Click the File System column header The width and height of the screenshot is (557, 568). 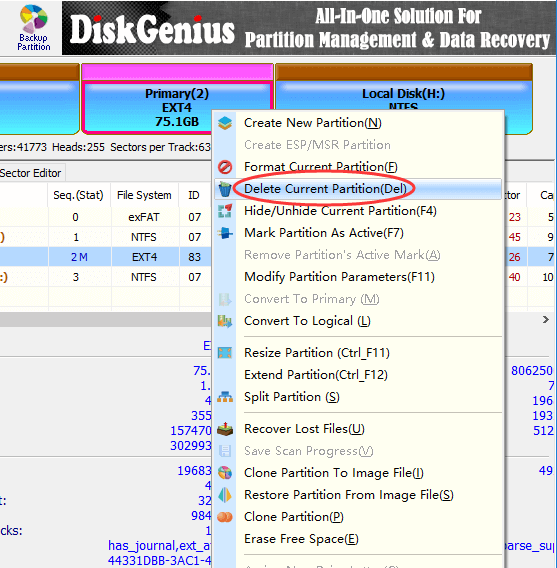click(144, 195)
